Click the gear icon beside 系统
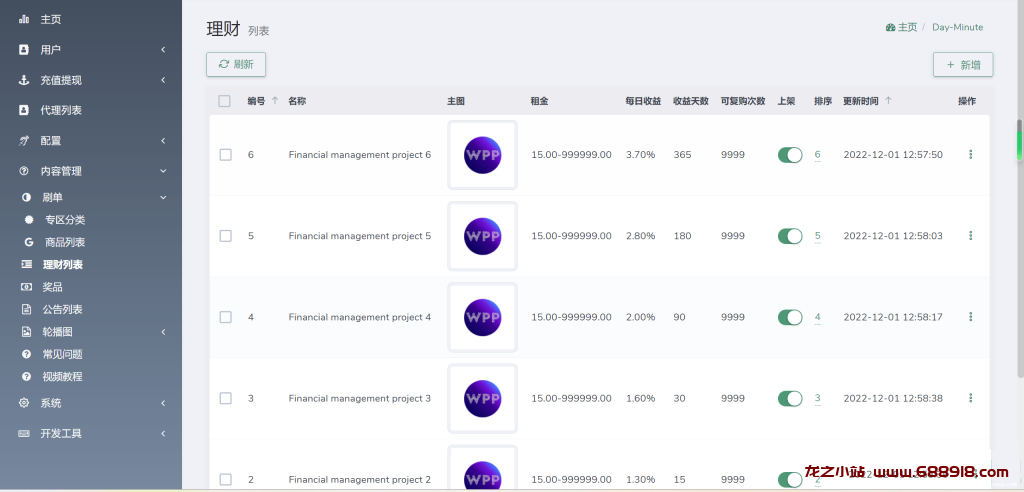Viewport: 1024px width, 492px height. click(x=24, y=403)
